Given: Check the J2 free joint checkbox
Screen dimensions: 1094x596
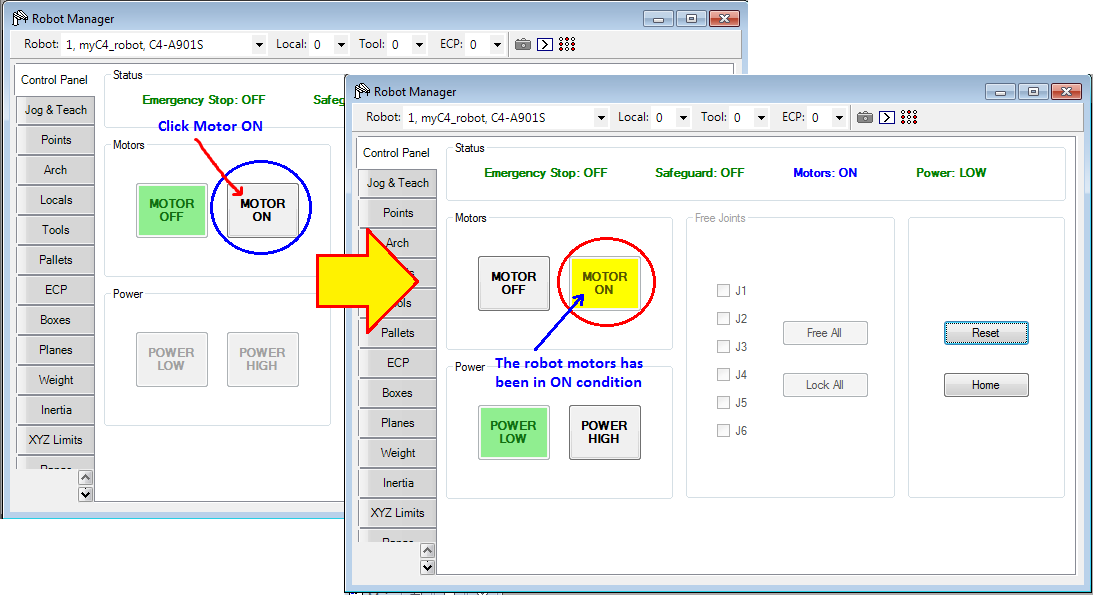Looking at the screenshot, I should (724, 318).
